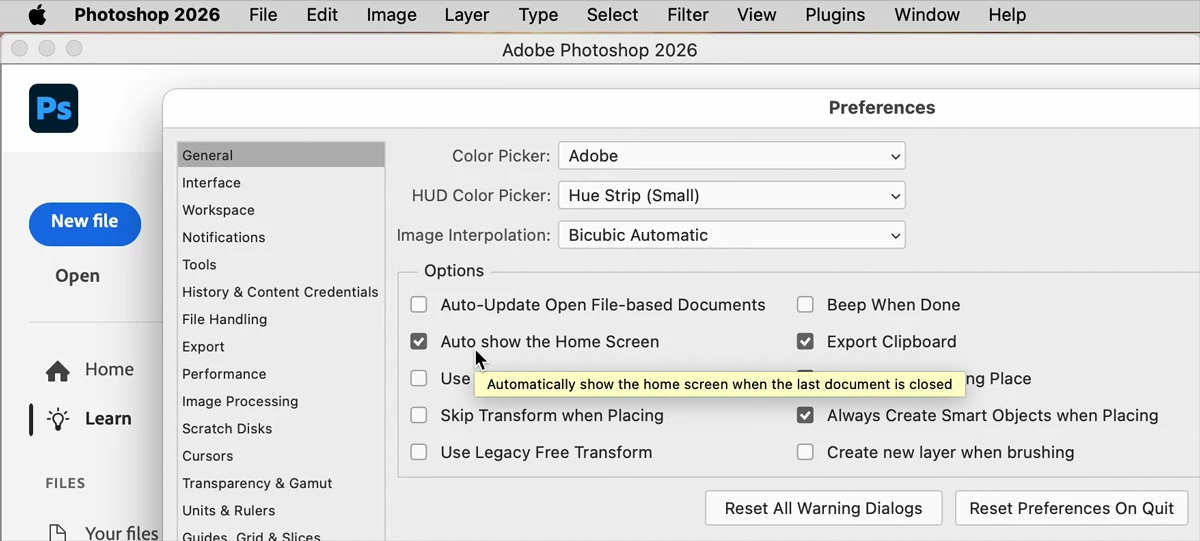The image size is (1200, 541).
Task: Check Create new layer when brushing
Action: click(805, 453)
